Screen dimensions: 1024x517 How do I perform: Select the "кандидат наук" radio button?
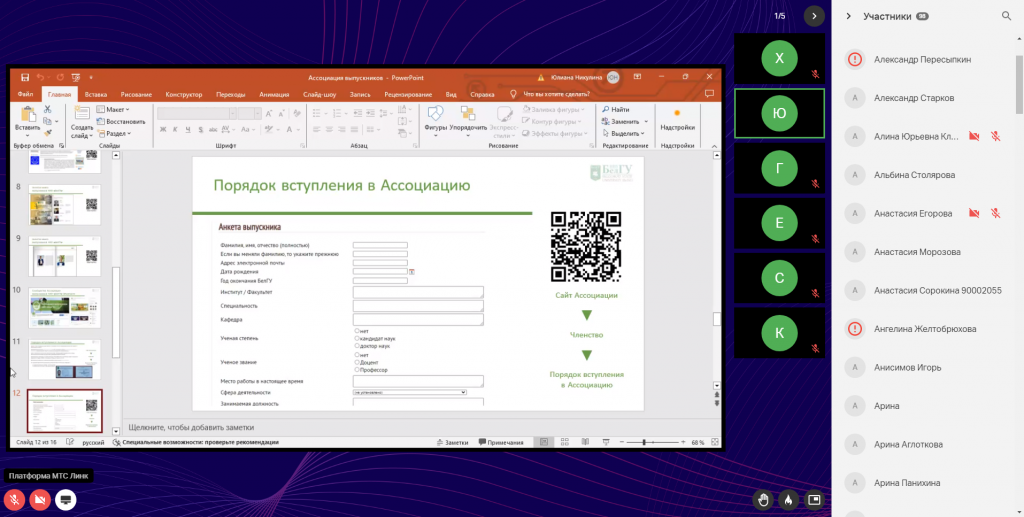click(x=357, y=339)
